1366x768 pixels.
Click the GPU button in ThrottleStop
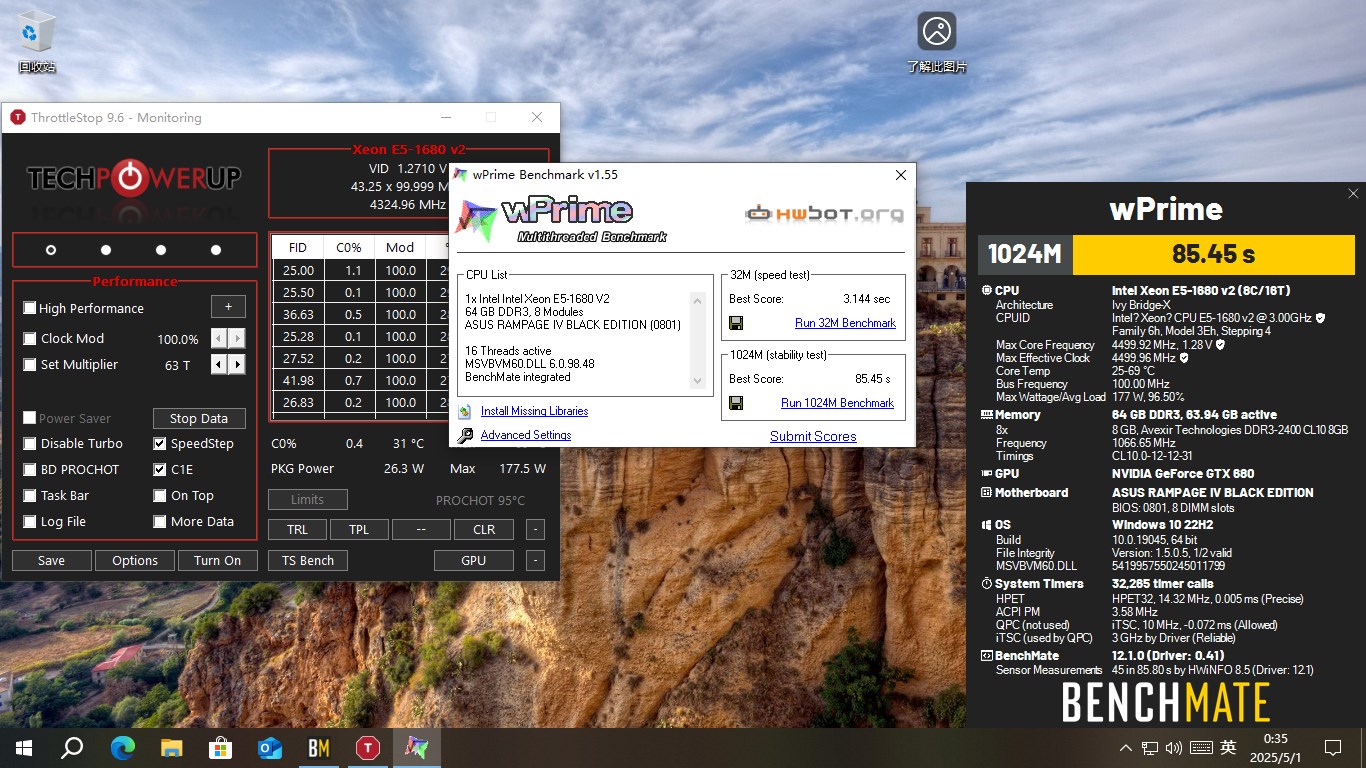coord(474,561)
